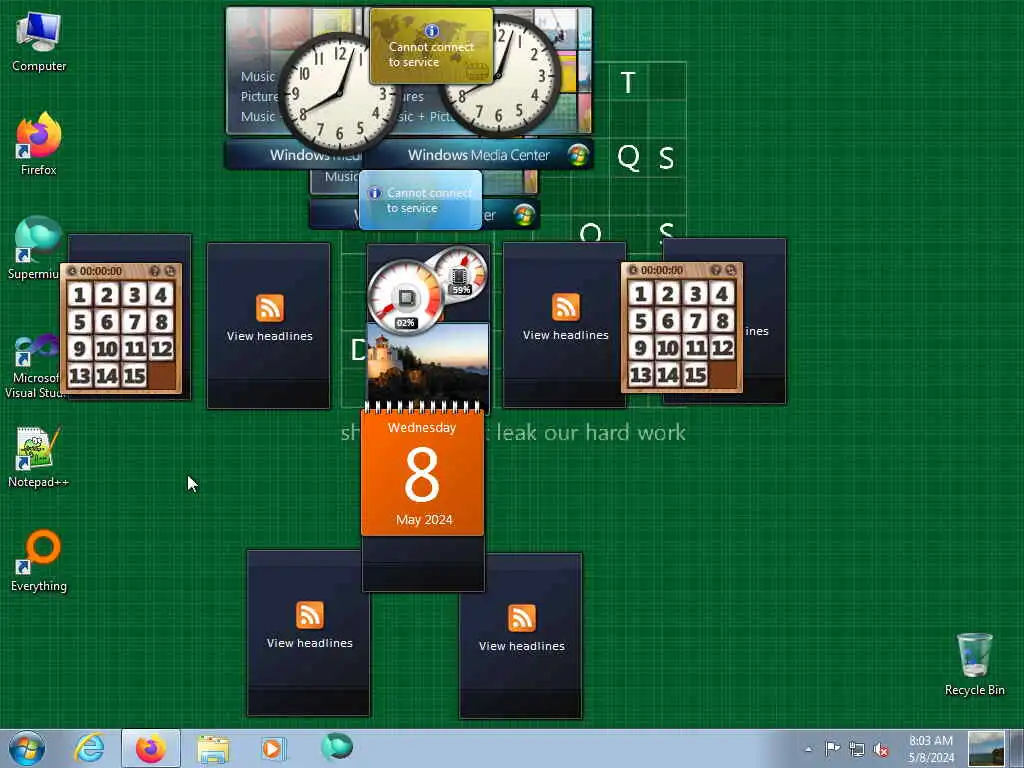Click "View headlines" left of the CPU meter

pos(270,336)
